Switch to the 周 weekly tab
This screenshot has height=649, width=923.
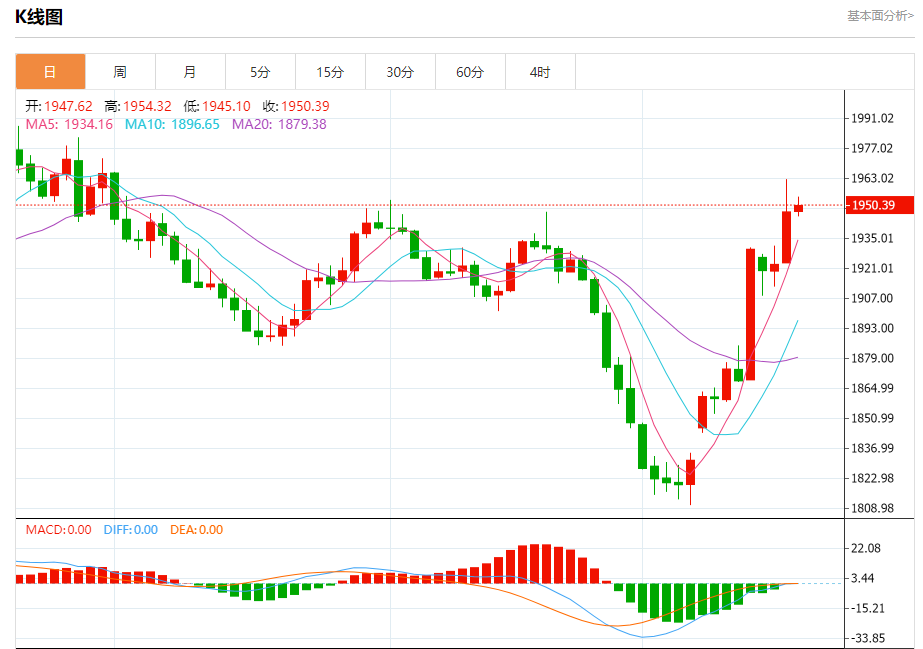[120, 72]
